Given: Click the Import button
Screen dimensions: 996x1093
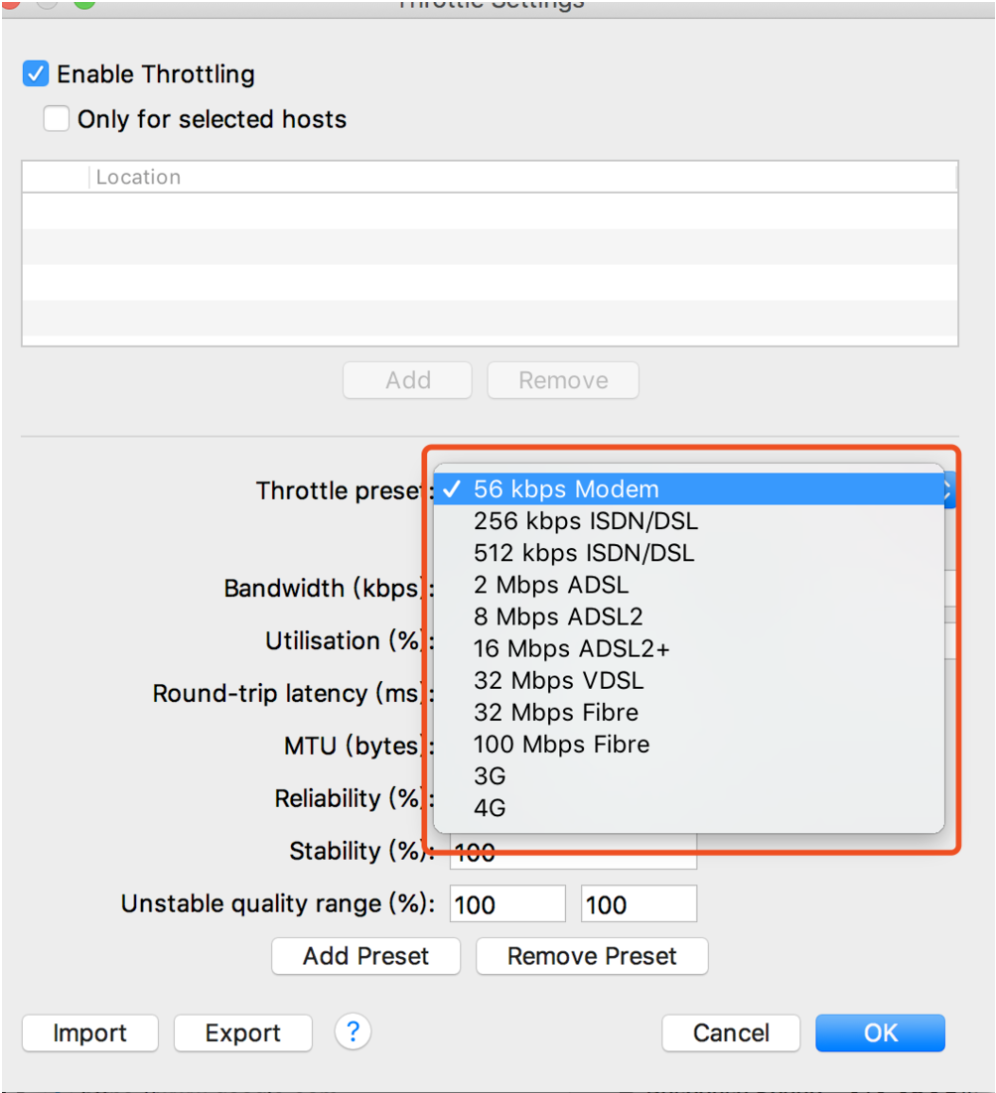Looking at the screenshot, I should [90, 1032].
